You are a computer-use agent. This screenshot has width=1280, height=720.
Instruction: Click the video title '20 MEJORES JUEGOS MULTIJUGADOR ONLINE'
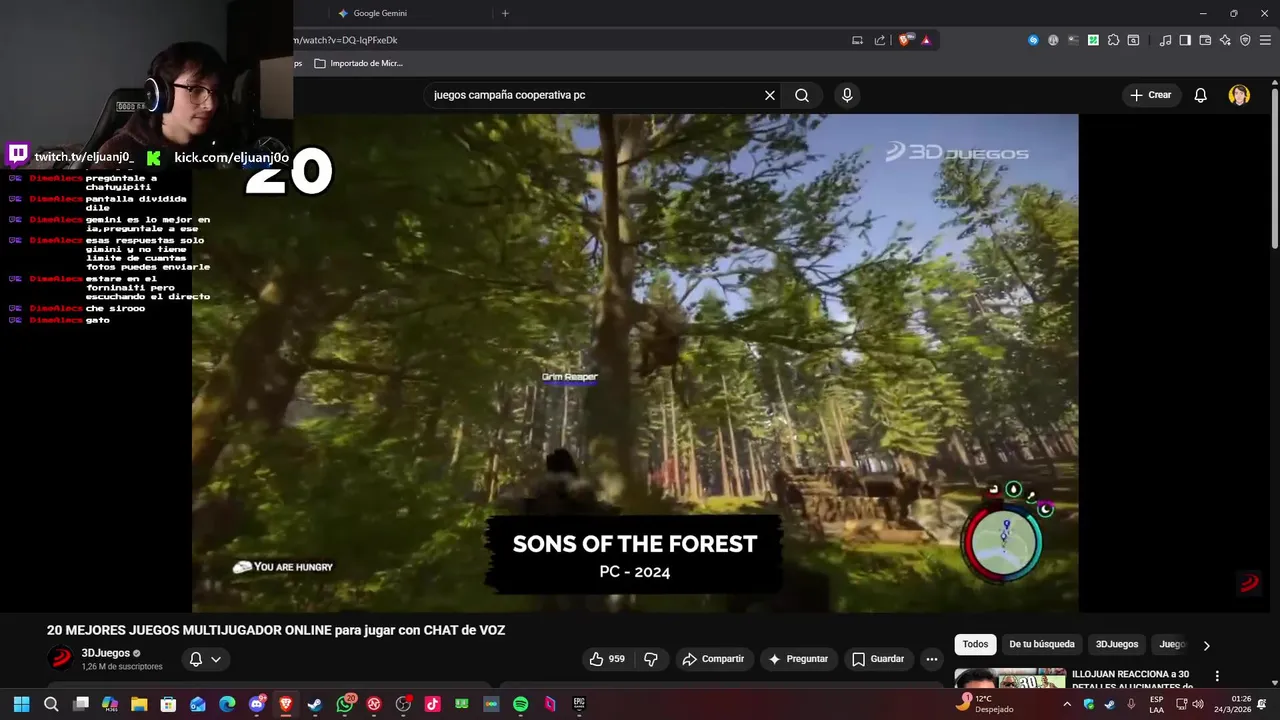[x=276, y=630]
